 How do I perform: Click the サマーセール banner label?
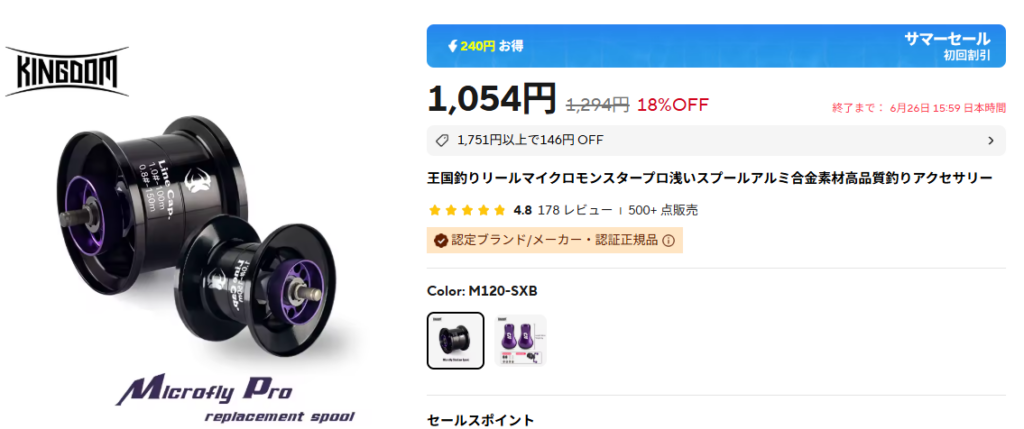[947, 38]
